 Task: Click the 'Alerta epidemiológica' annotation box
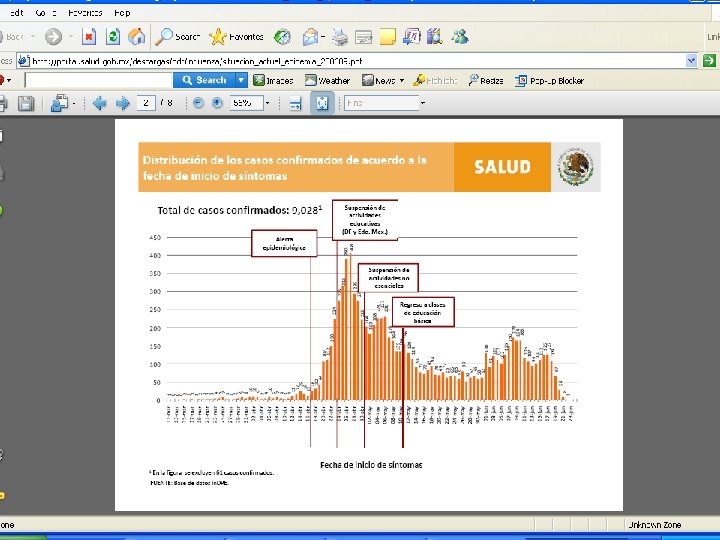(x=284, y=243)
